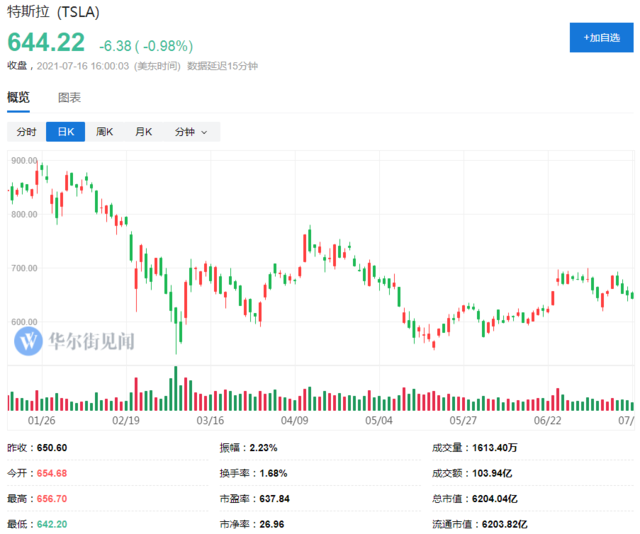Screen dimensions: 640x534
Task: Click the 市盈率 637.84 data field
Action: 255,499
